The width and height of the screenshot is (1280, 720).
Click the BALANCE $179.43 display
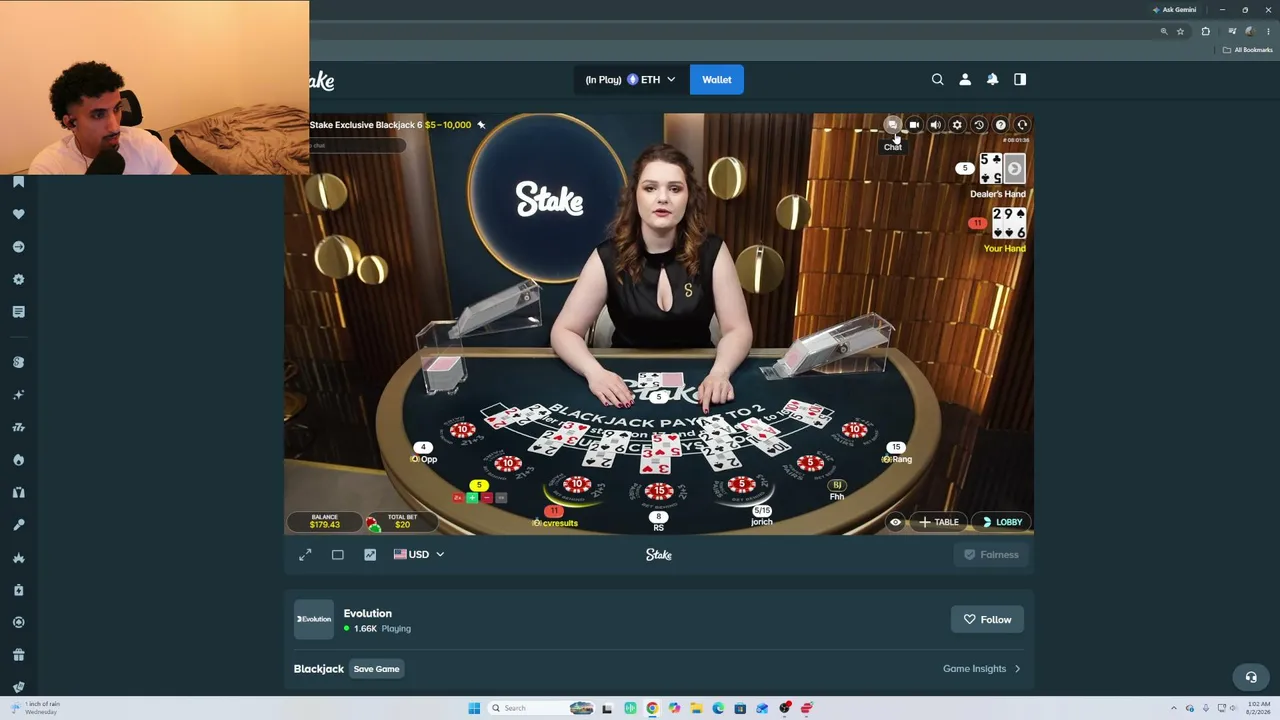(x=324, y=521)
